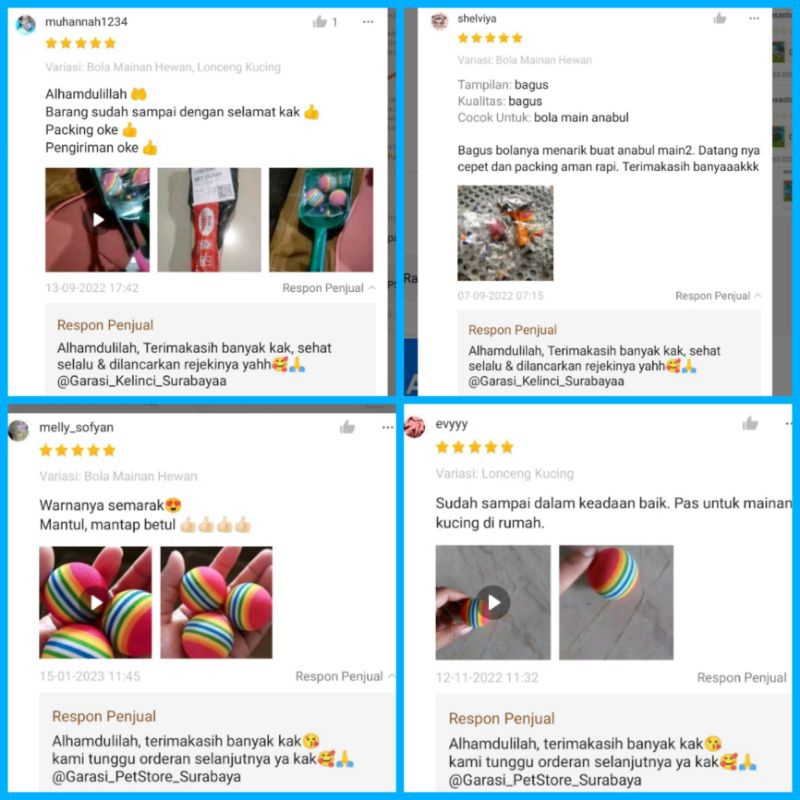Open username evyyy
800x800 pixels.
click(452, 424)
